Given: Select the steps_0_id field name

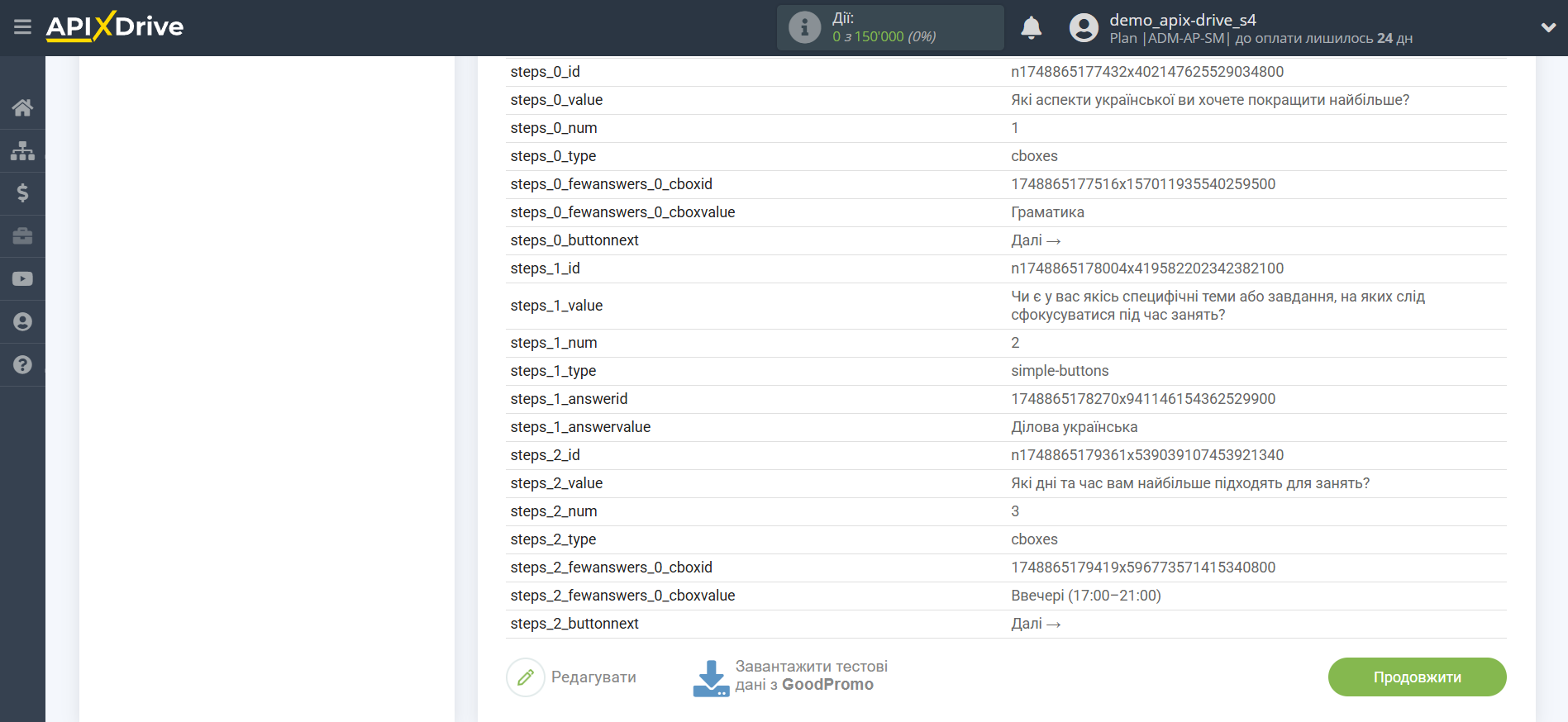Looking at the screenshot, I should tap(545, 72).
